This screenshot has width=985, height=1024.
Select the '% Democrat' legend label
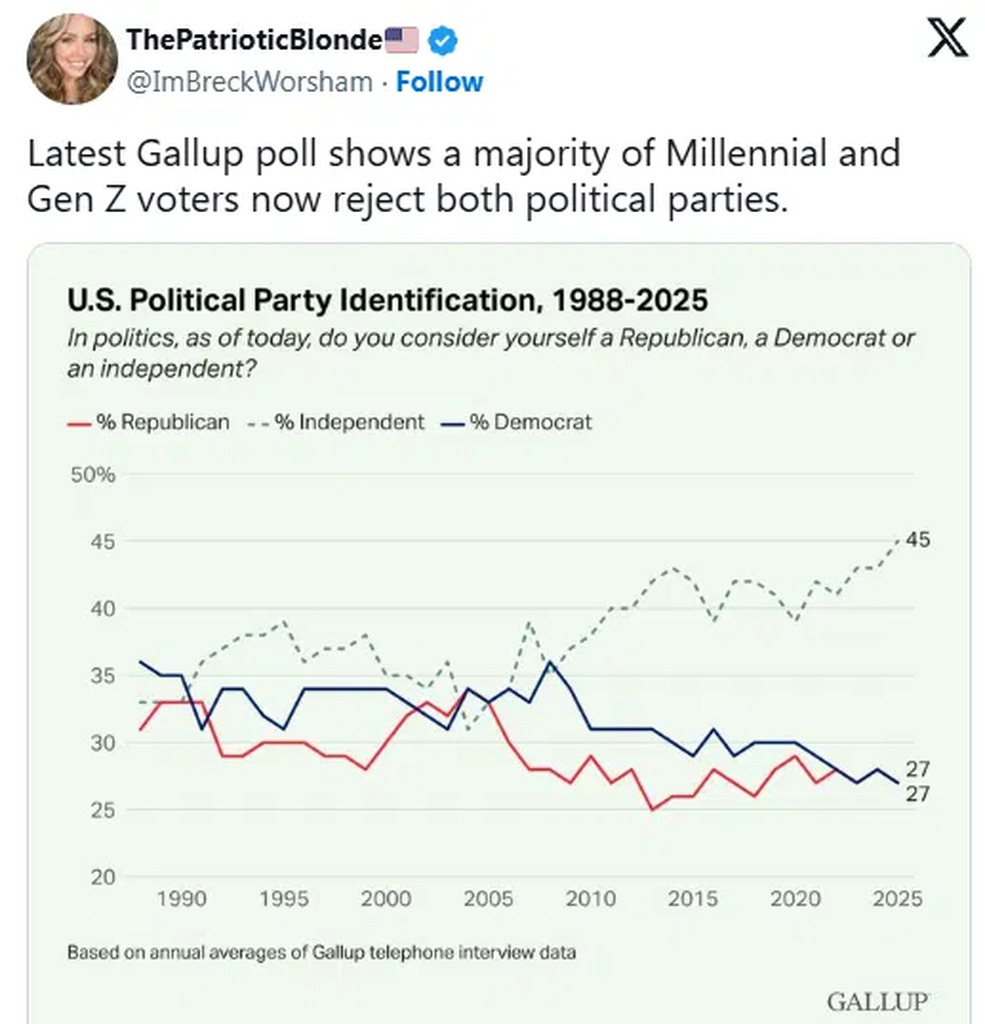click(x=530, y=422)
